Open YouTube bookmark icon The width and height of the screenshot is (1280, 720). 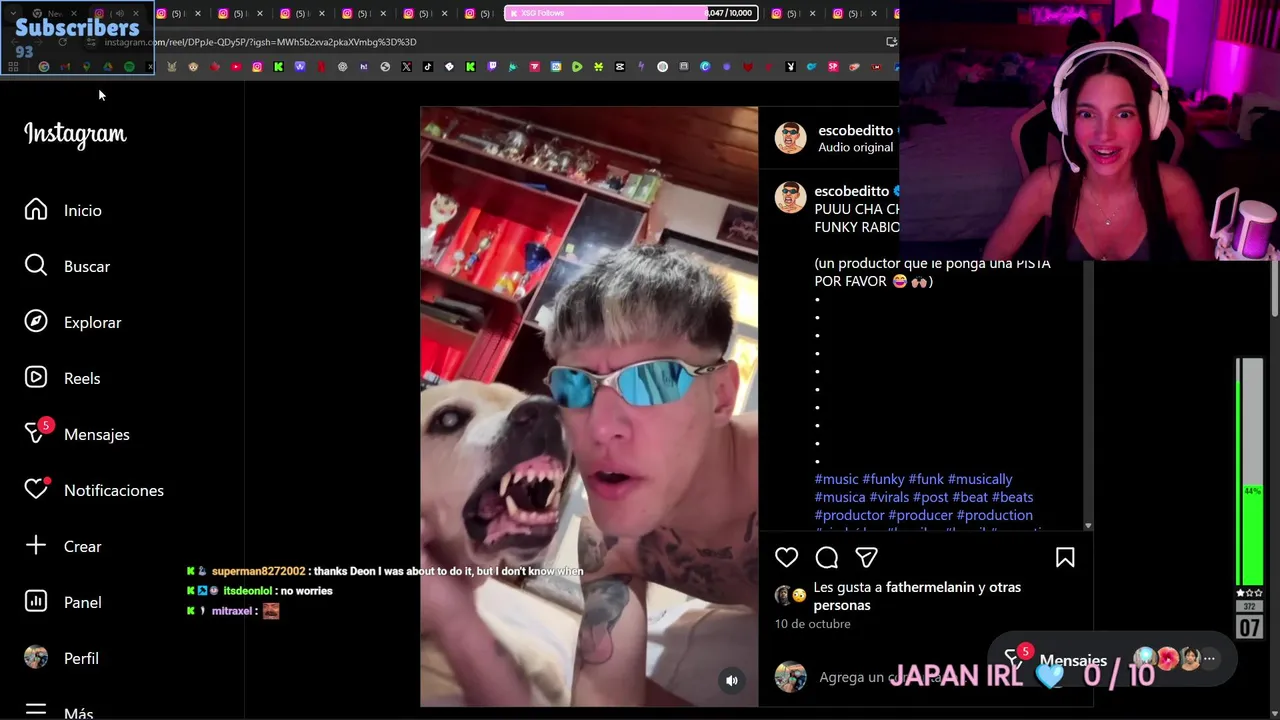tap(236, 67)
